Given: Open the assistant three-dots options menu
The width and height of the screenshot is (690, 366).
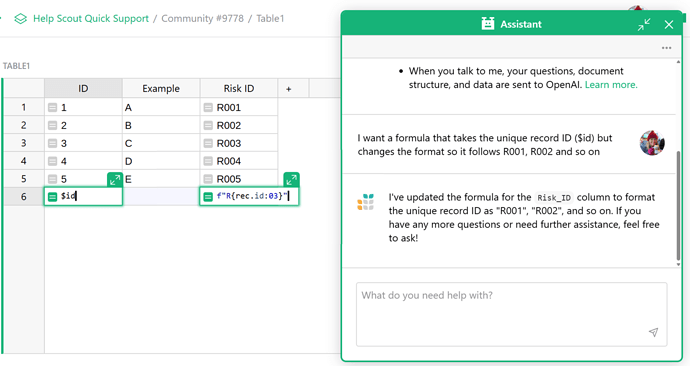Looking at the screenshot, I should (x=666, y=48).
